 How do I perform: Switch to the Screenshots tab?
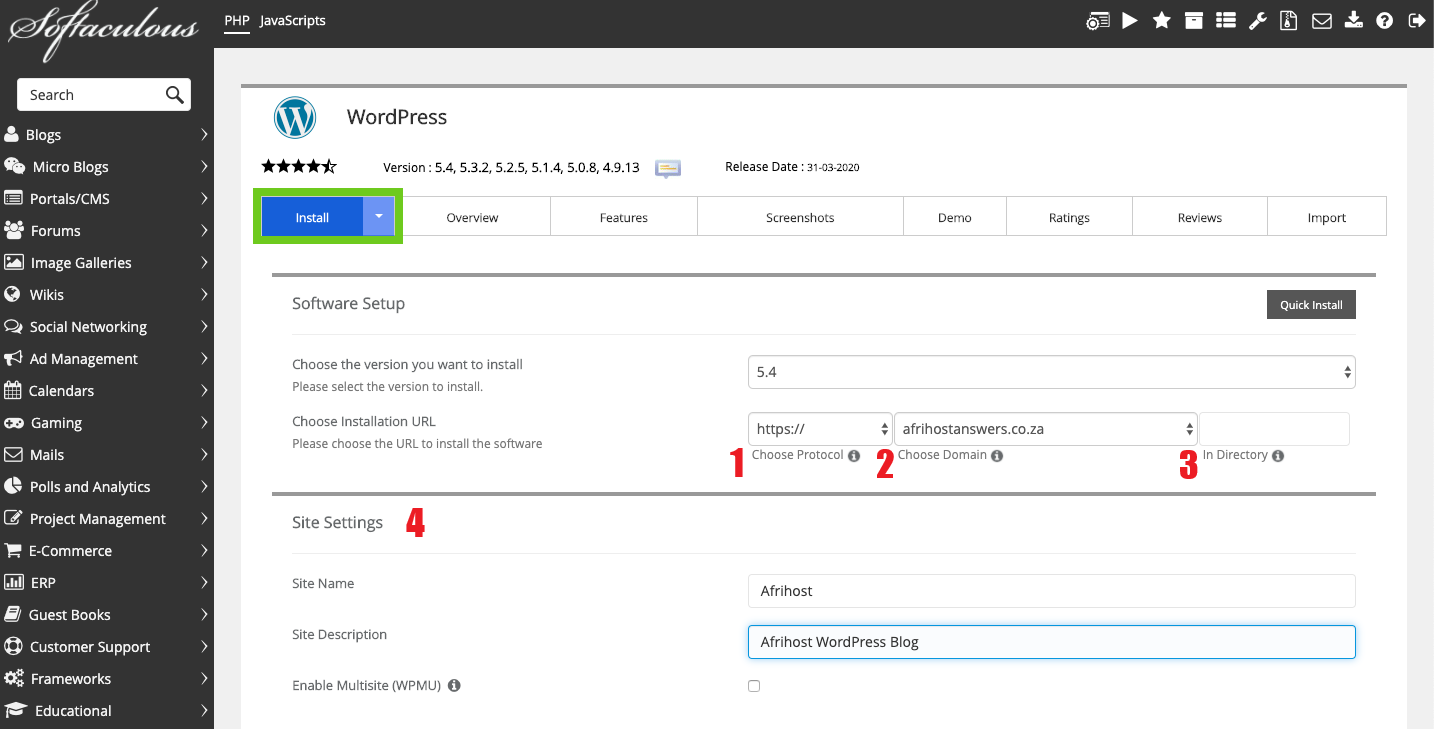pyautogui.click(x=799, y=217)
